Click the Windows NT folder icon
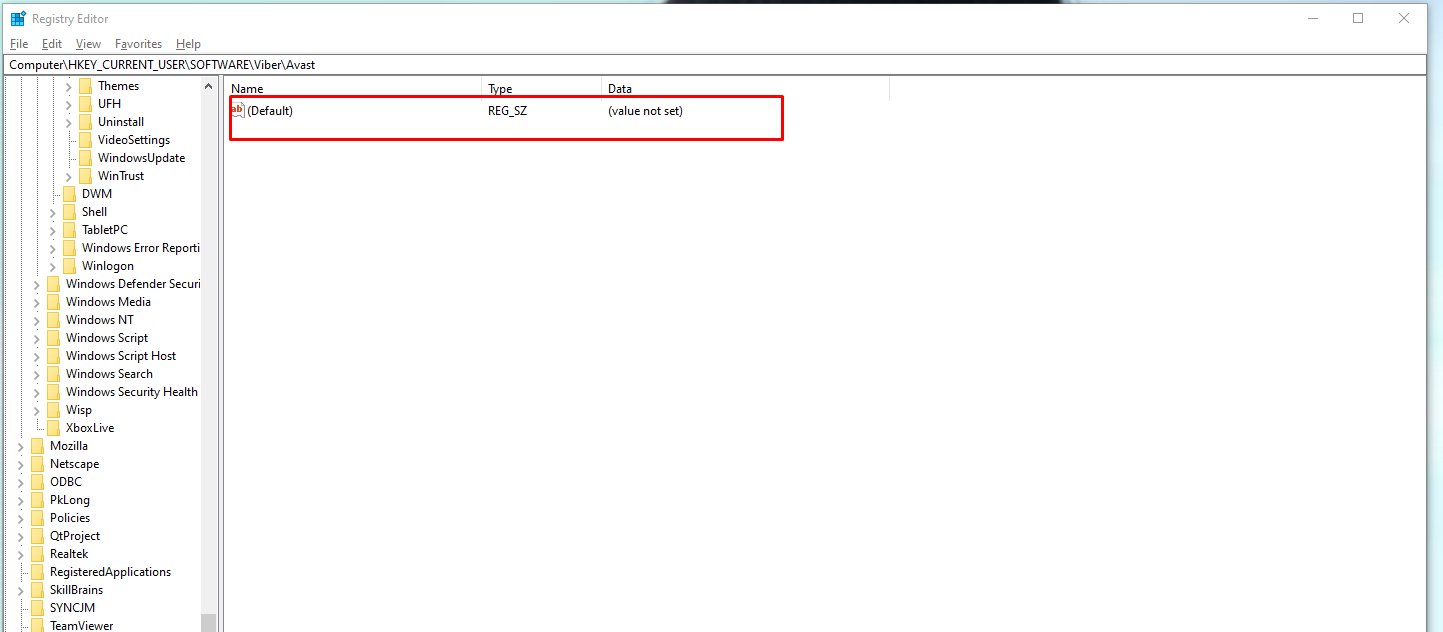The image size is (1443, 632). [x=53, y=320]
